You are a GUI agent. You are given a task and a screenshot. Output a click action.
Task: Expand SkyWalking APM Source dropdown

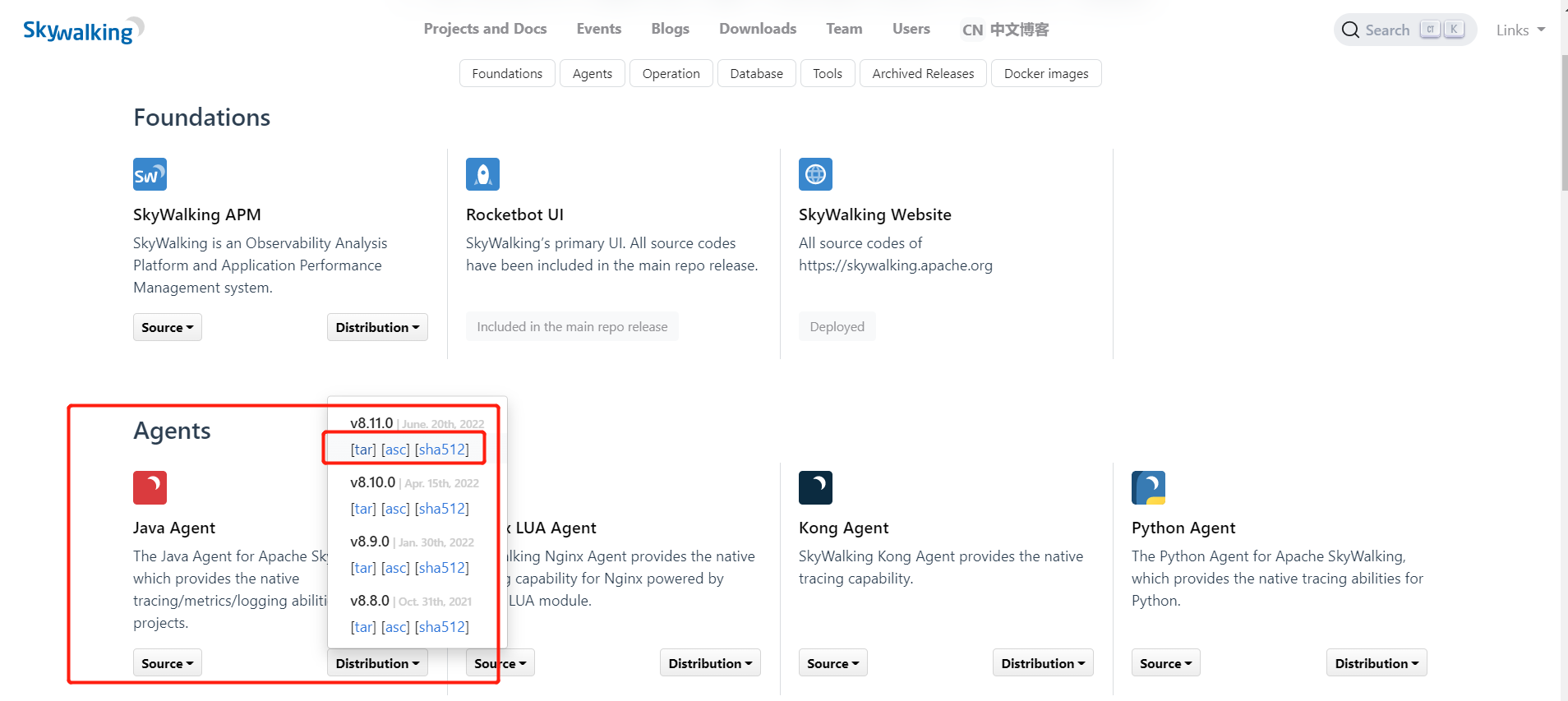tap(167, 327)
